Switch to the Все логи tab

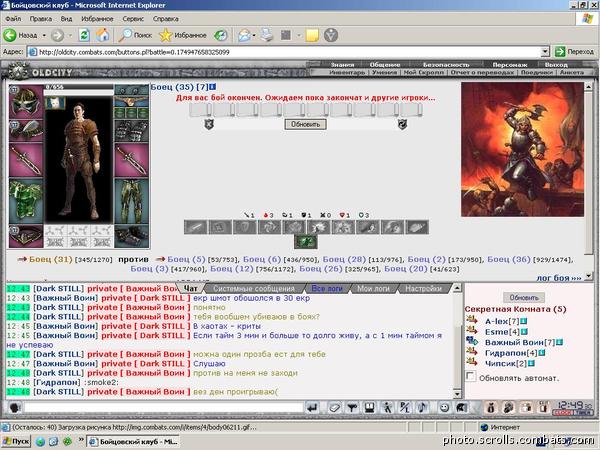(326, 289)
